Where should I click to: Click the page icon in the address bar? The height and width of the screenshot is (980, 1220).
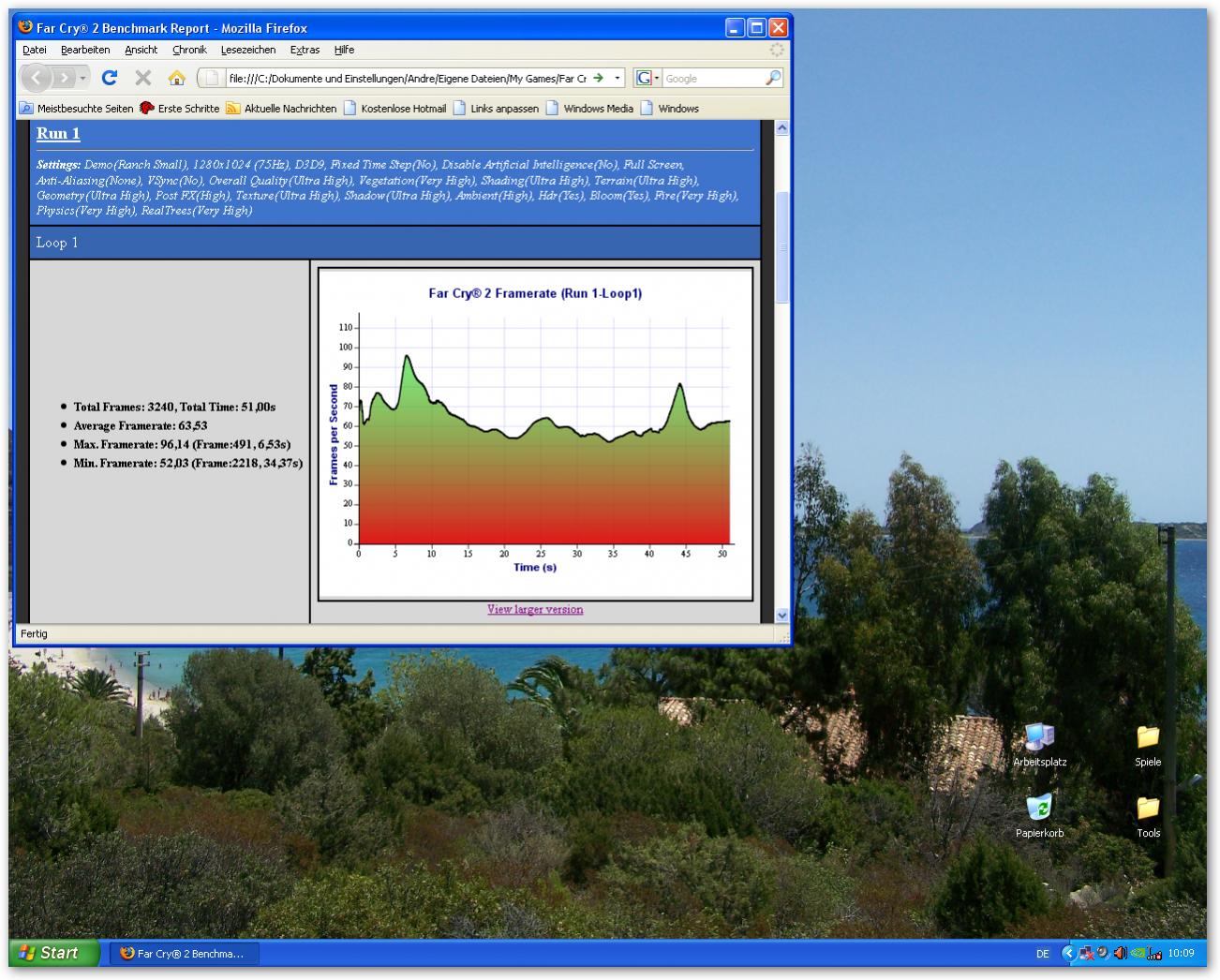(x=213, y=78)
